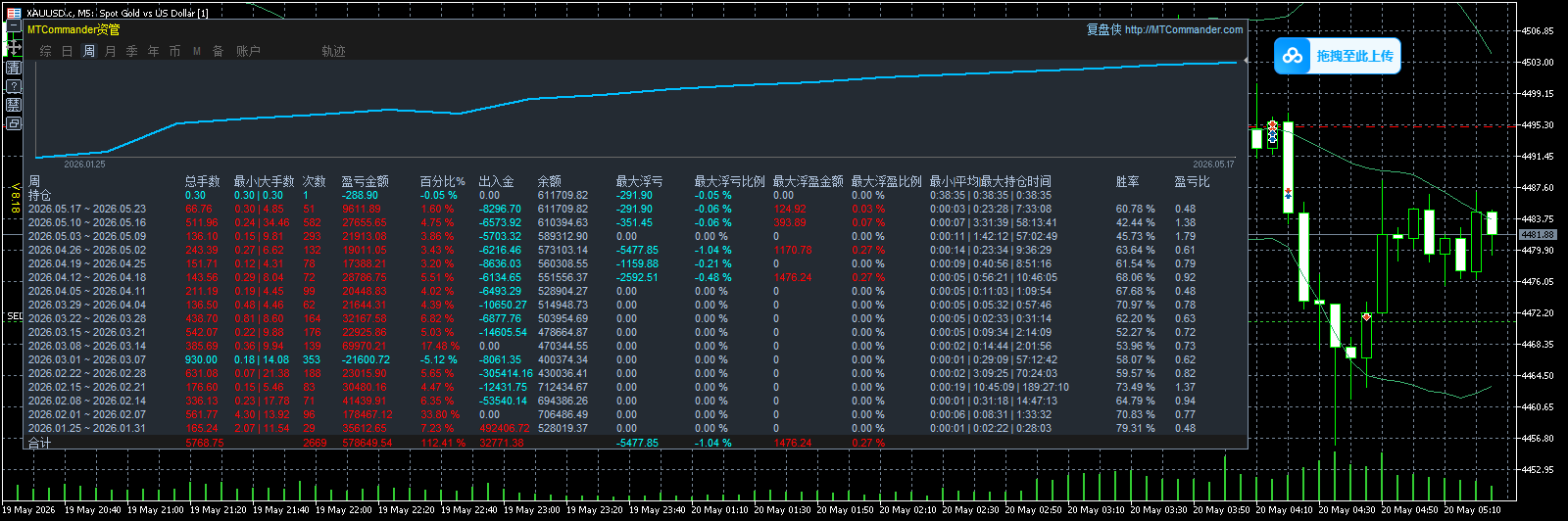Open the 账户 account tab
This screenshot has height=521, width=1568.
(x=248, y=51)
